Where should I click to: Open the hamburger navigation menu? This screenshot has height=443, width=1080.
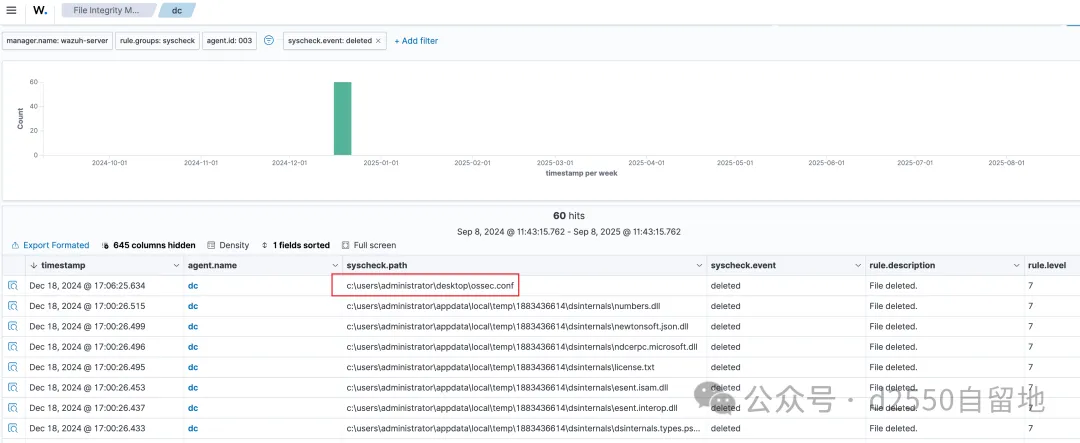point(11,10)
